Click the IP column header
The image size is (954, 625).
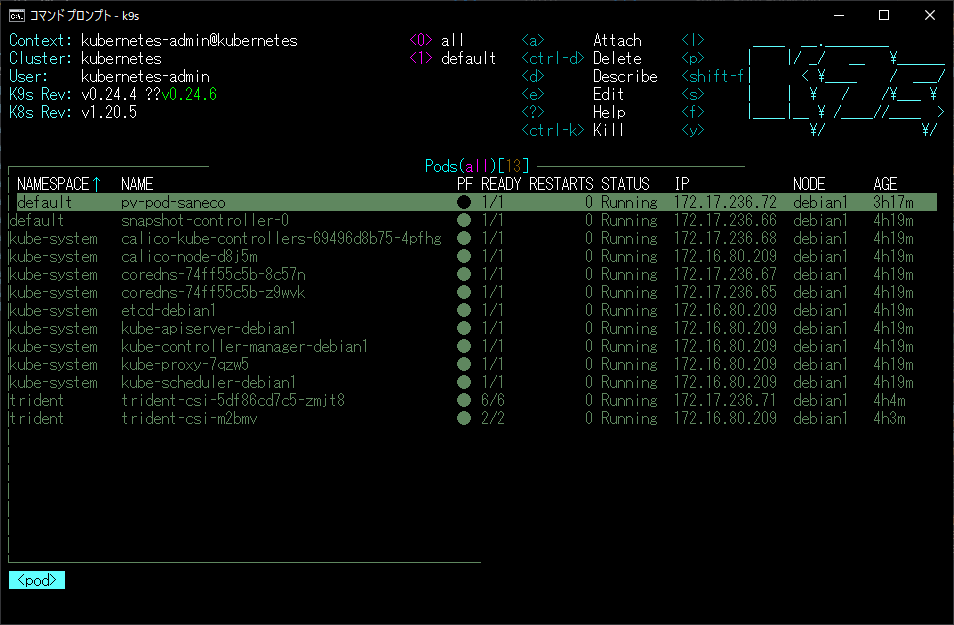tap(682, 184)
